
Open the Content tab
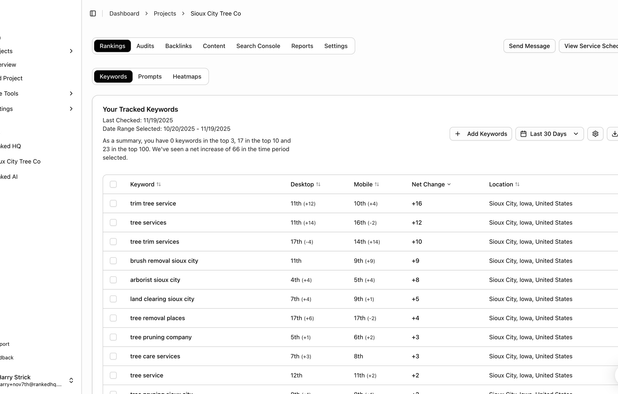[214, 46]
